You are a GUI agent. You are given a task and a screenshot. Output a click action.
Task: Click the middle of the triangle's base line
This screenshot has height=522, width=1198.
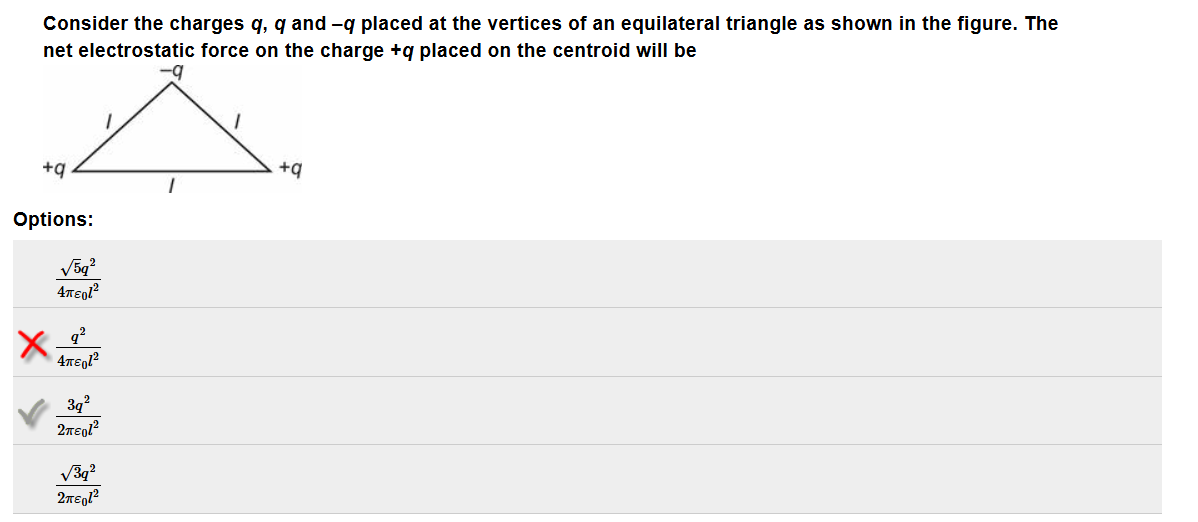click(x=173, y=172)
